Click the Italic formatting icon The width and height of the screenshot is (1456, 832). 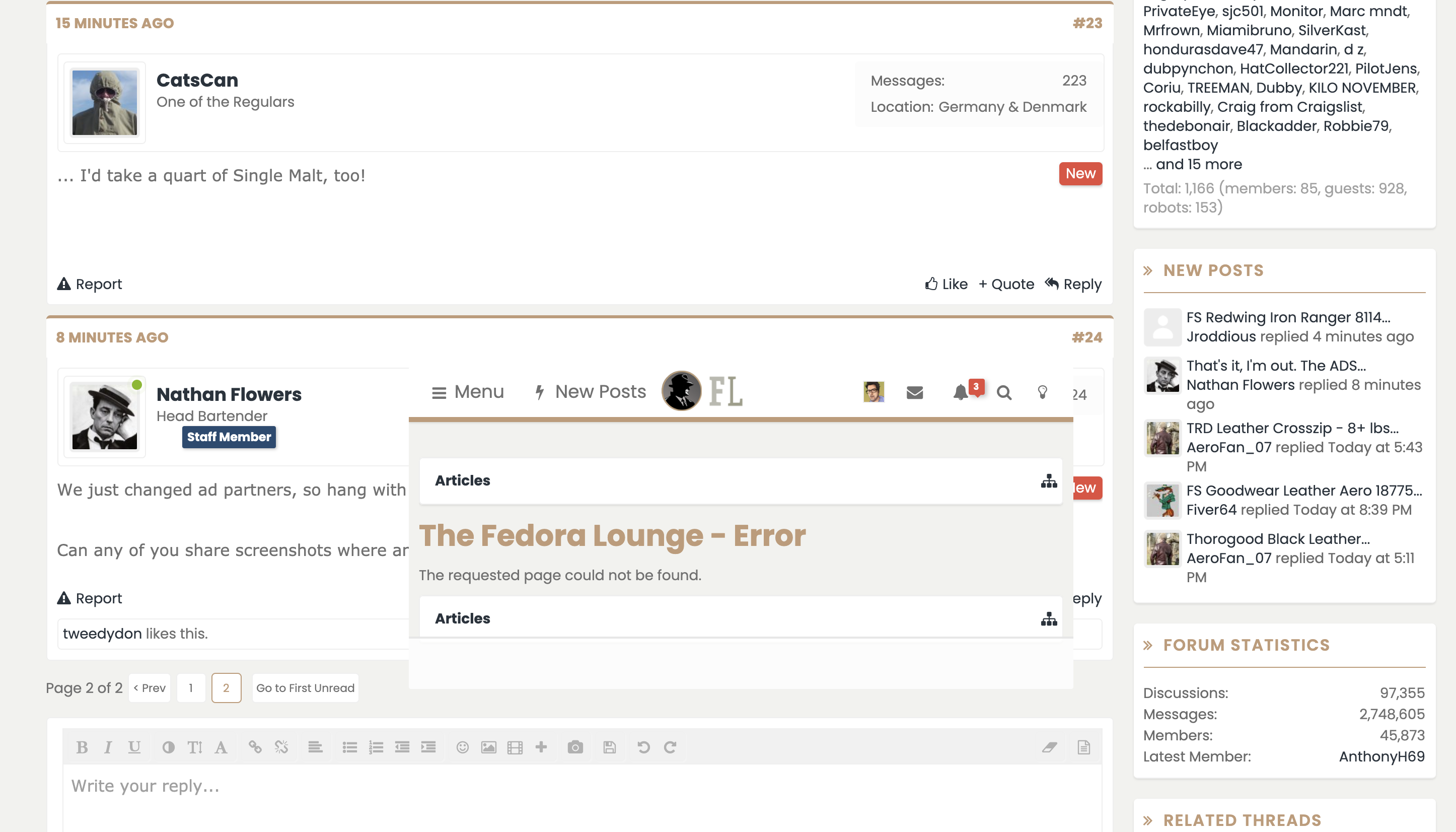(x=108, y=747)
